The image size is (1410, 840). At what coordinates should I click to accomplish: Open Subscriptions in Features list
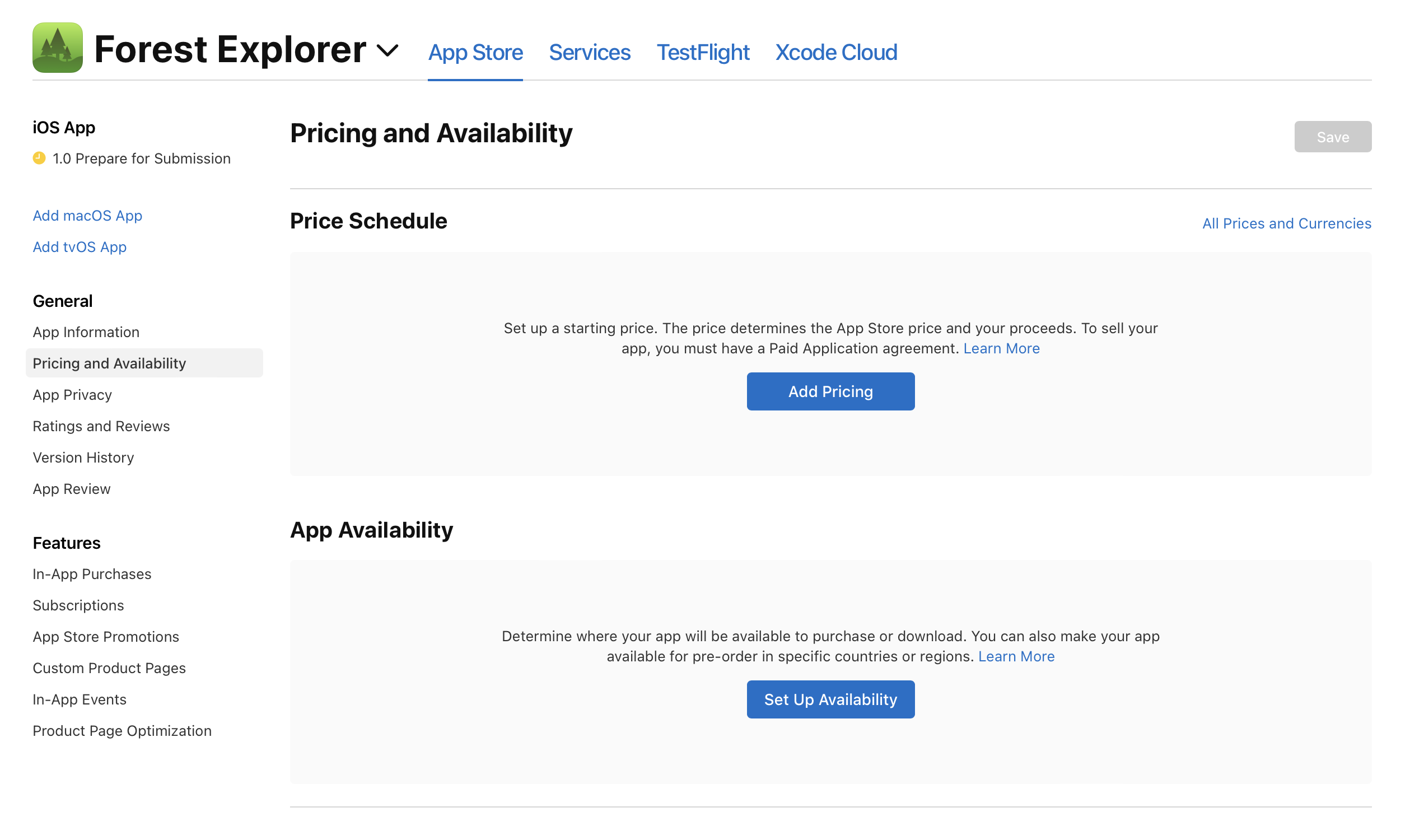(78, 605)
